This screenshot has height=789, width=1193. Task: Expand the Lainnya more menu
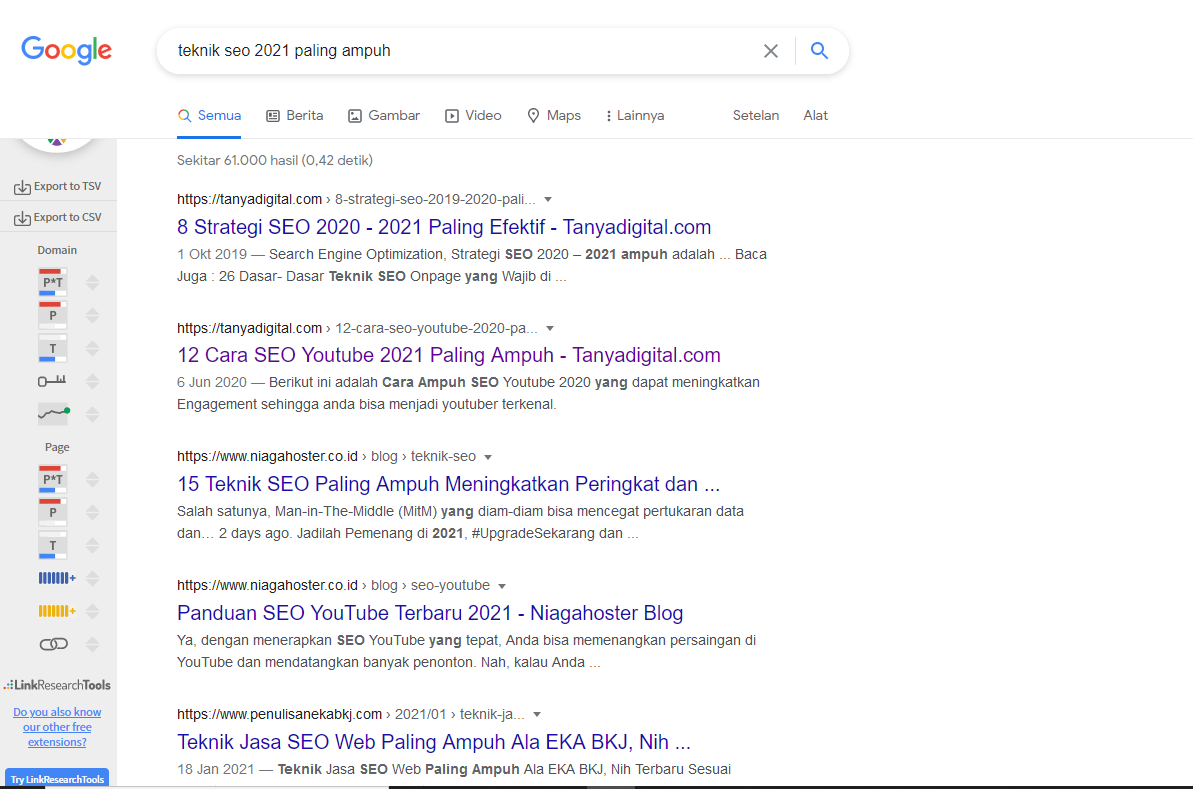point(635,116)
